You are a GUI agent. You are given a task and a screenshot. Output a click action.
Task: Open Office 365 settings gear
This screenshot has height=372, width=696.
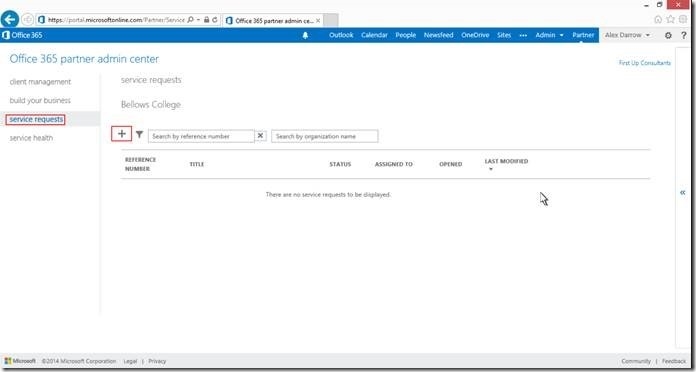coord(668,36)
